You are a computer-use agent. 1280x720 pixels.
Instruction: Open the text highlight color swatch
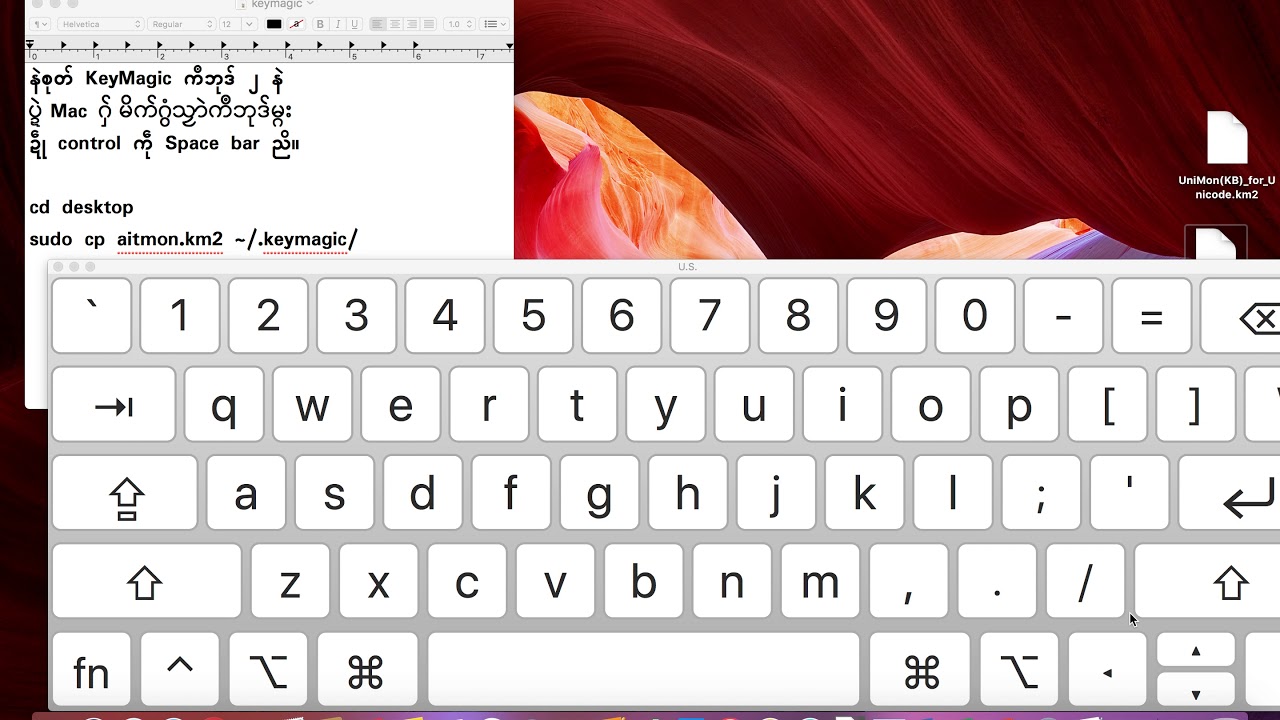296,24
